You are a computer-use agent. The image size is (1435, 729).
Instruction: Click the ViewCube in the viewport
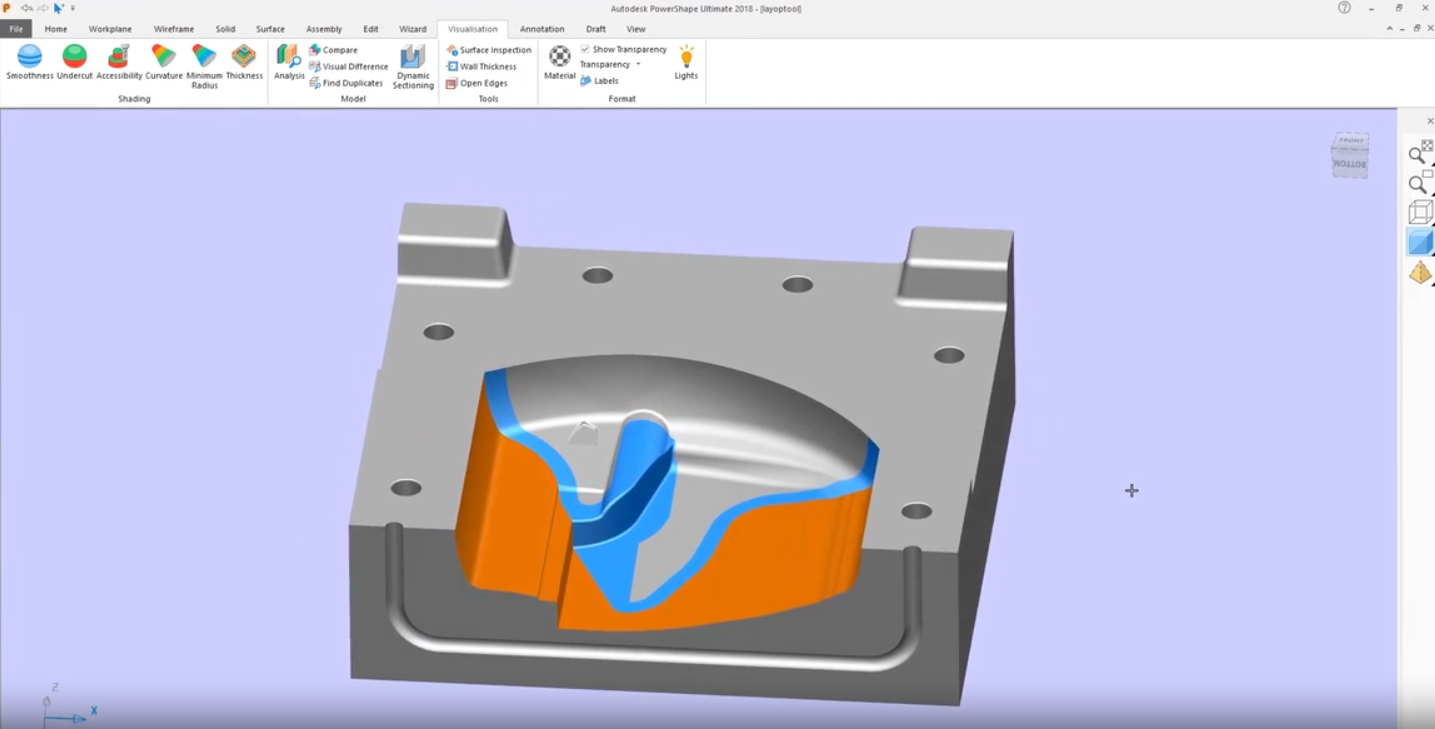[1350, 156]
